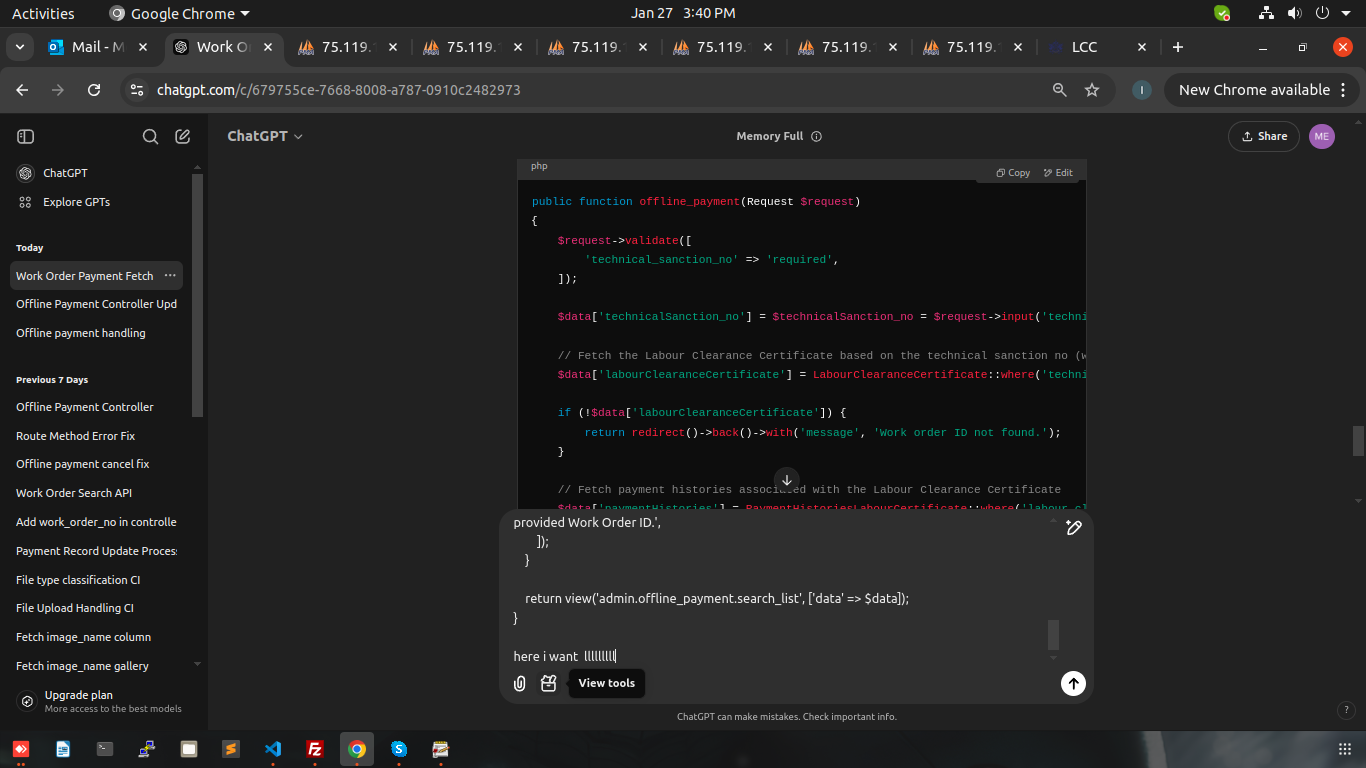Open the Ubuntu show applications grid
1366x768 pixels.
1344,749
